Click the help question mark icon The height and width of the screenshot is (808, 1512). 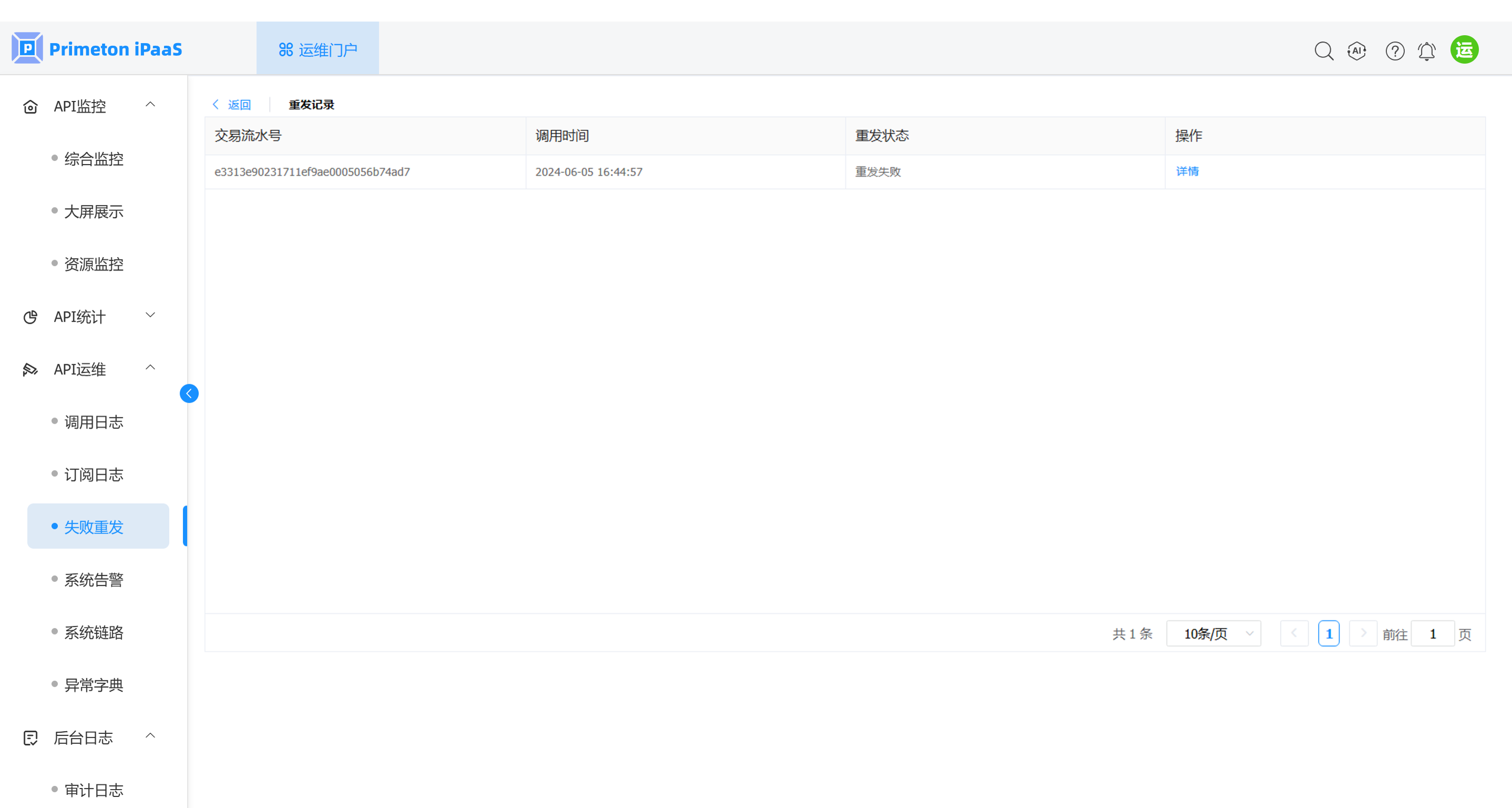pos(1395,50)
